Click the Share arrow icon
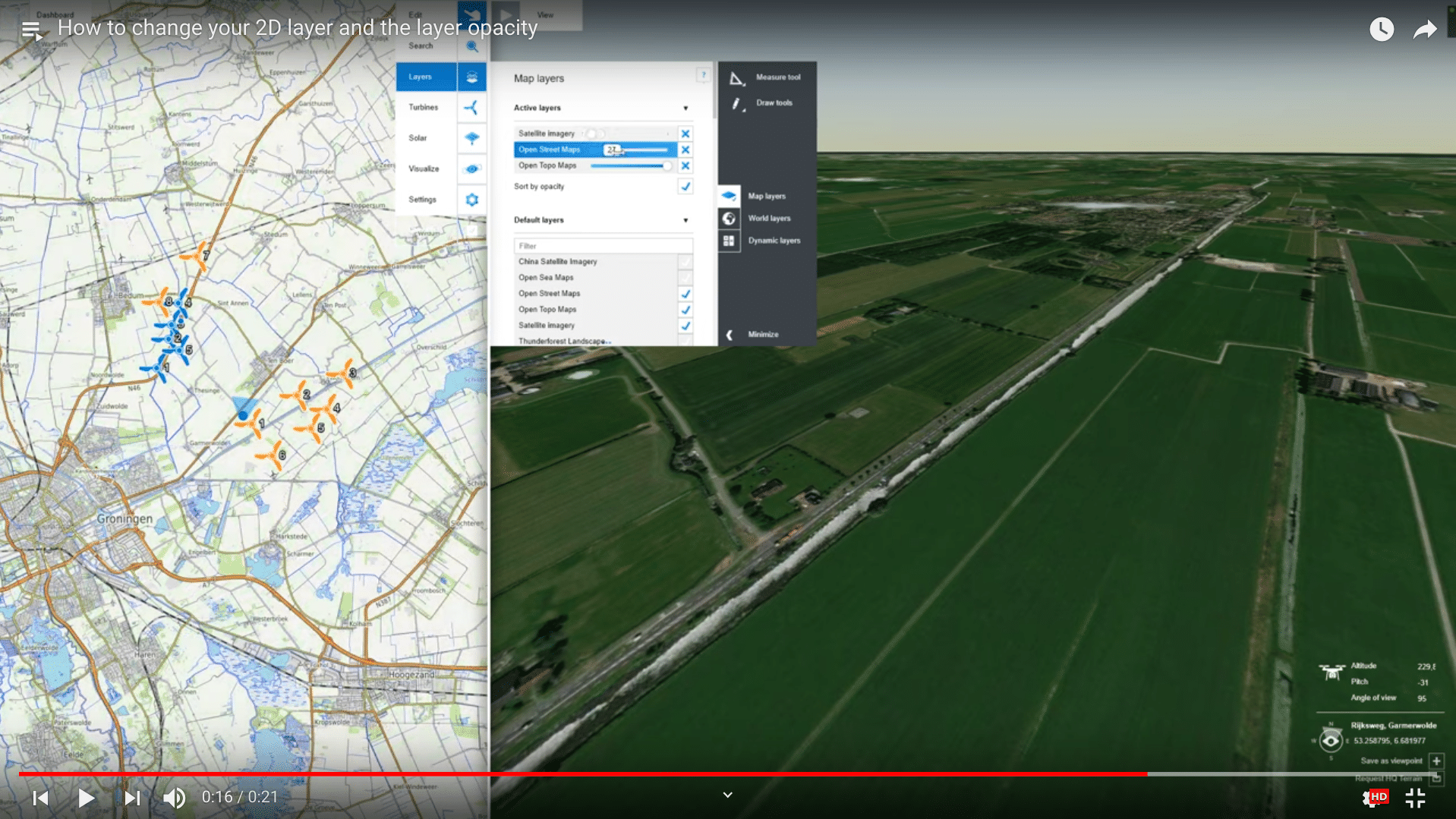This screenshot has height=819, width=1456. tap(1425, 30)
